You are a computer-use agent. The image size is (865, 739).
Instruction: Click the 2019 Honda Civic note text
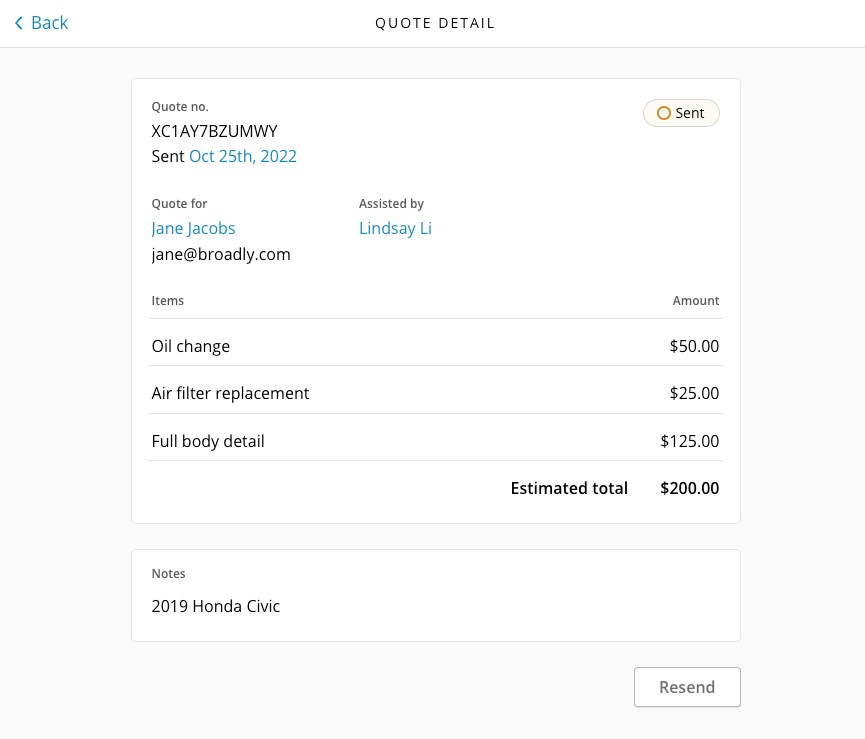[215, 606]
